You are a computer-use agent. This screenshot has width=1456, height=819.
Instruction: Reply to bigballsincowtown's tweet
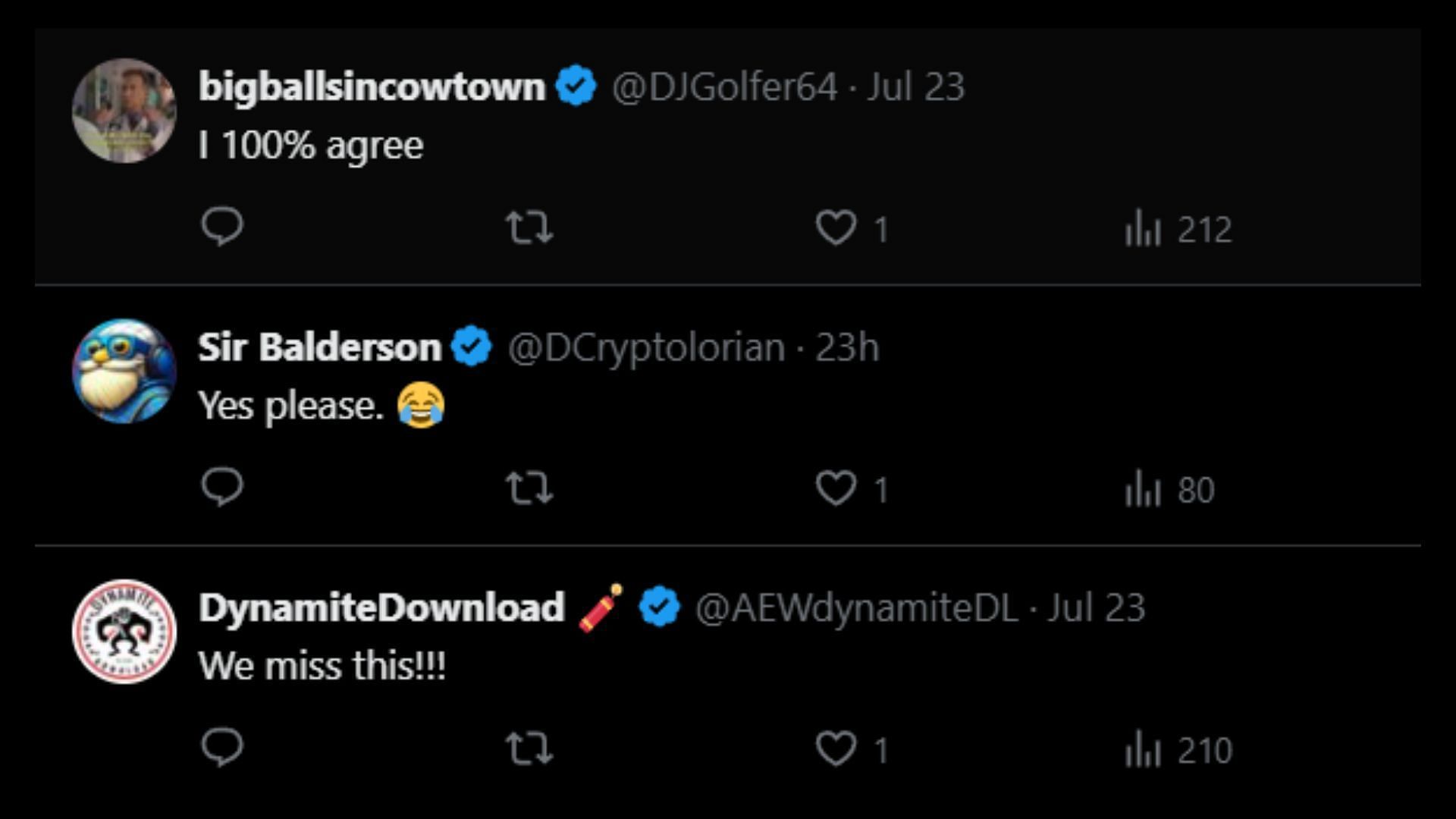pos(222,226)
